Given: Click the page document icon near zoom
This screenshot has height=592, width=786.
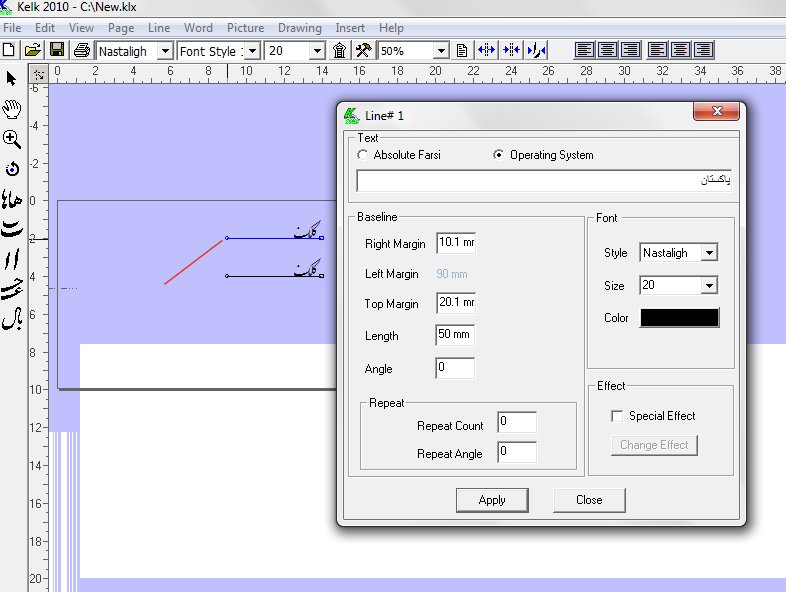Looking at the screenshot, I should tap(462, 51).
